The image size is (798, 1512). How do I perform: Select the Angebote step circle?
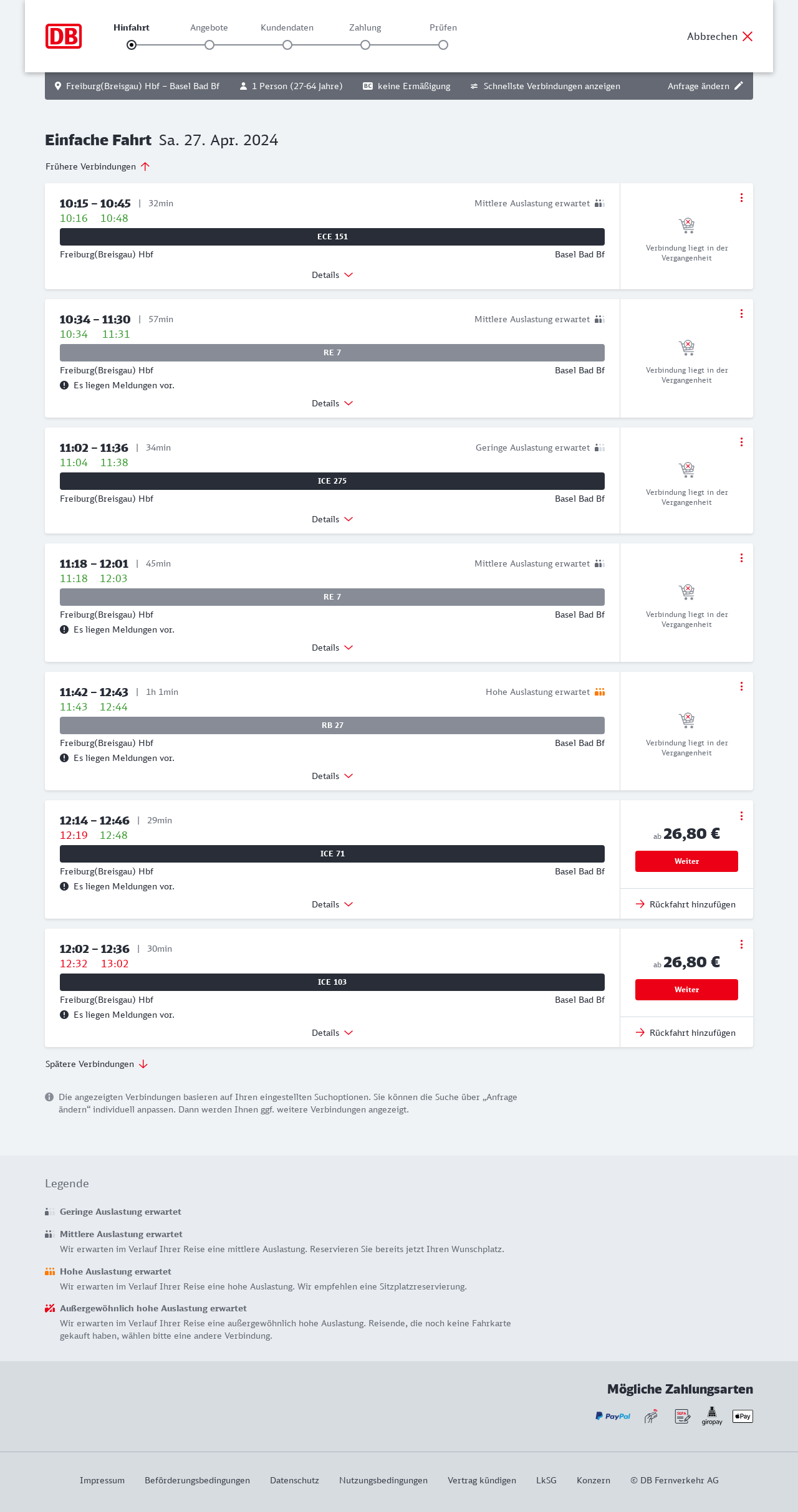[x=209, y=45]
